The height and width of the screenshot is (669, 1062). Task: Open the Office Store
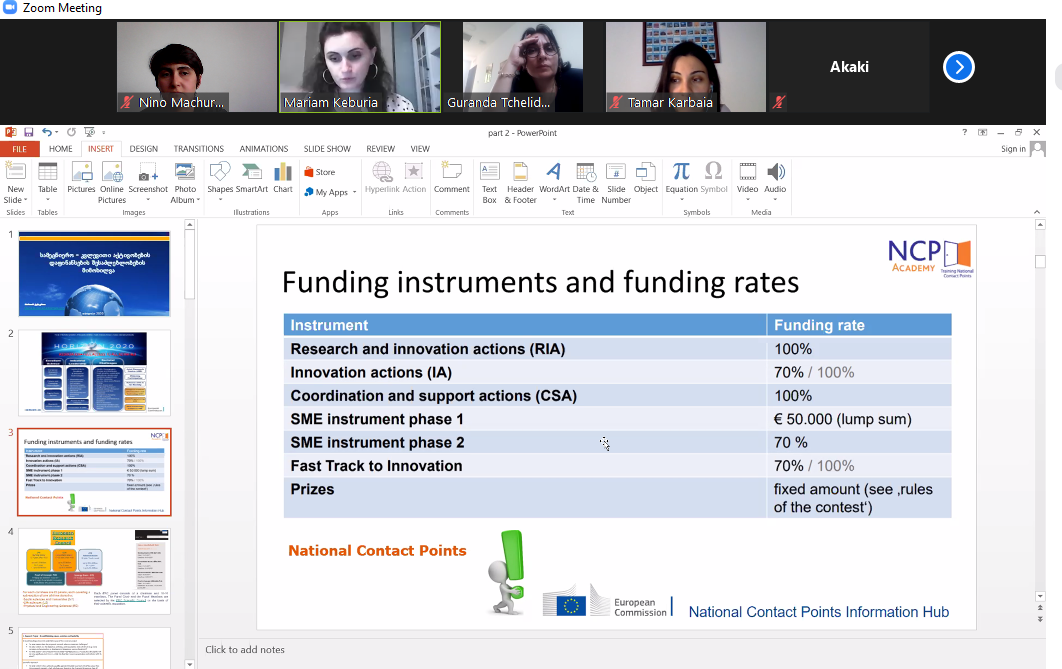pyautogui.click(x=320, y=172)
